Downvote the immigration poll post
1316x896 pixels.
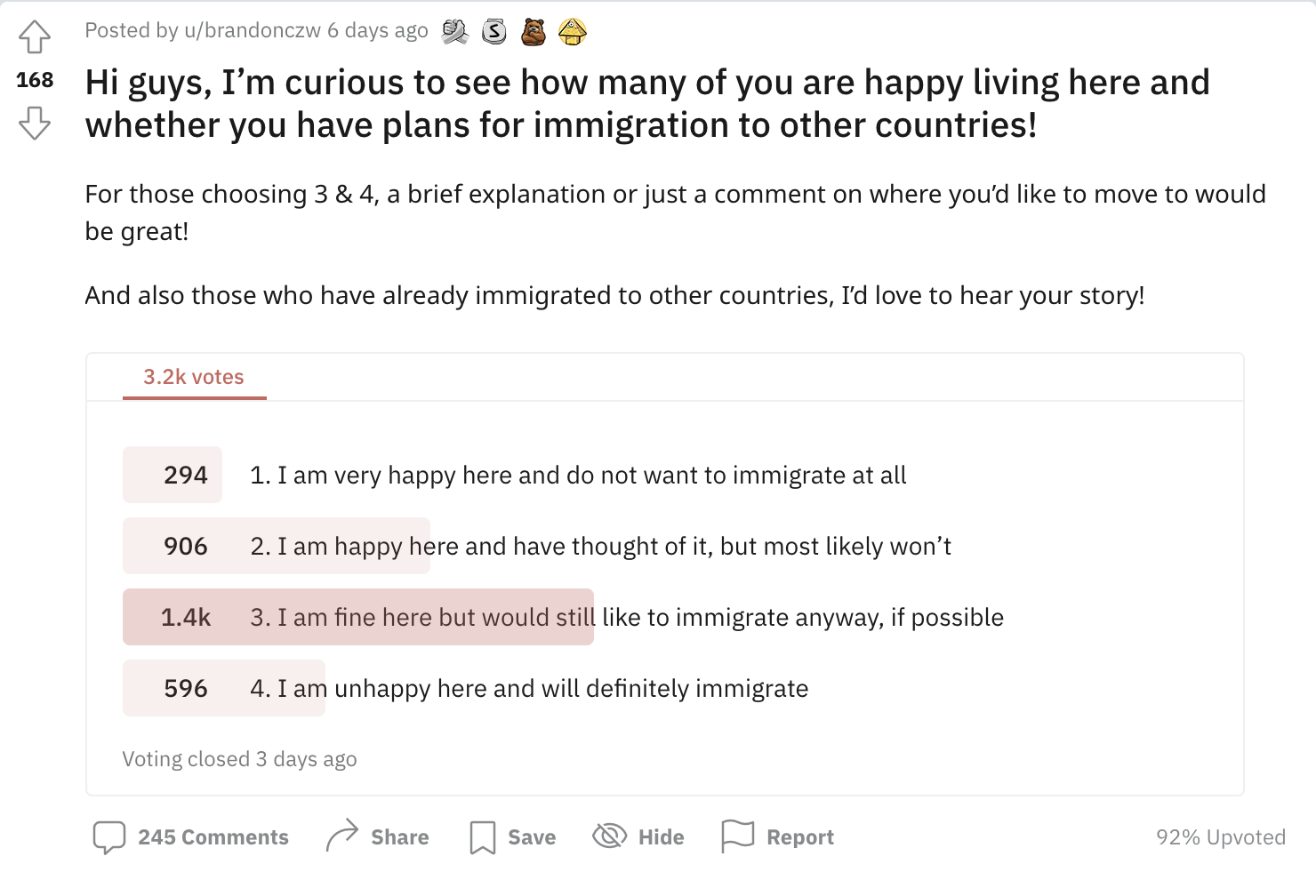coord(35,123)
